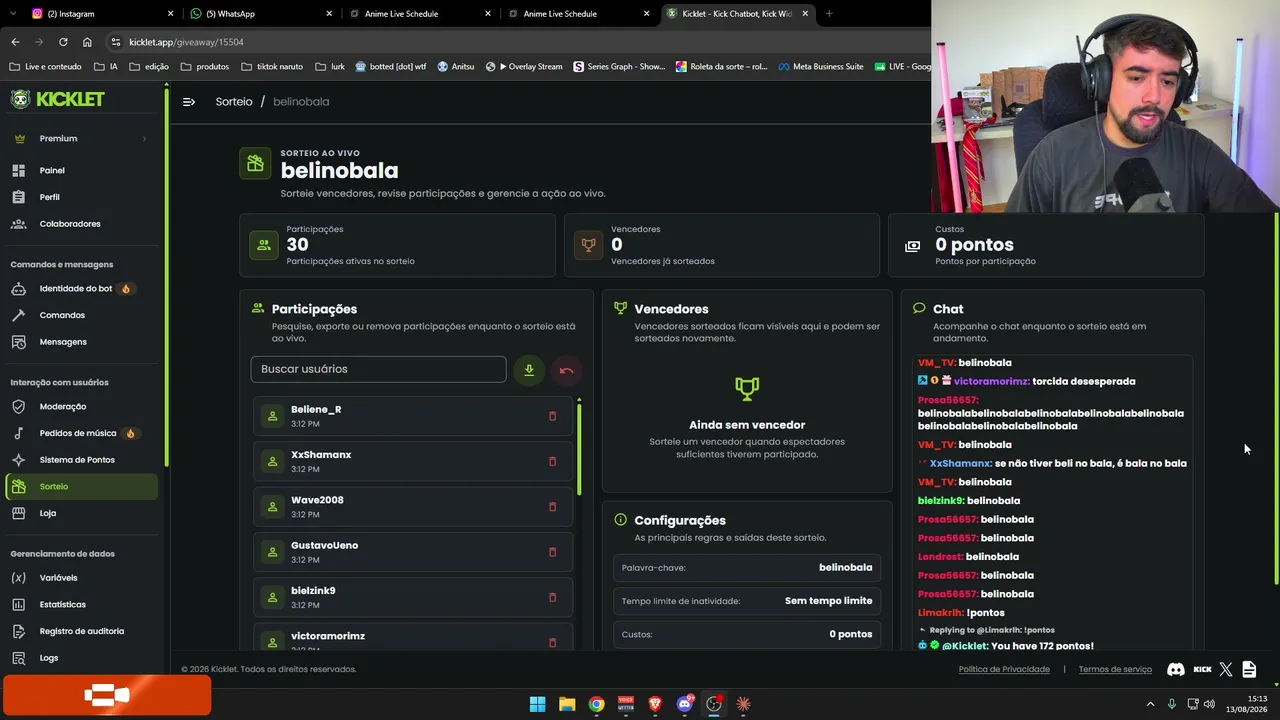1280x720 pixels.
Task: Delete participant Beliene_R with the trash icon
Action: tap(552, 416)
